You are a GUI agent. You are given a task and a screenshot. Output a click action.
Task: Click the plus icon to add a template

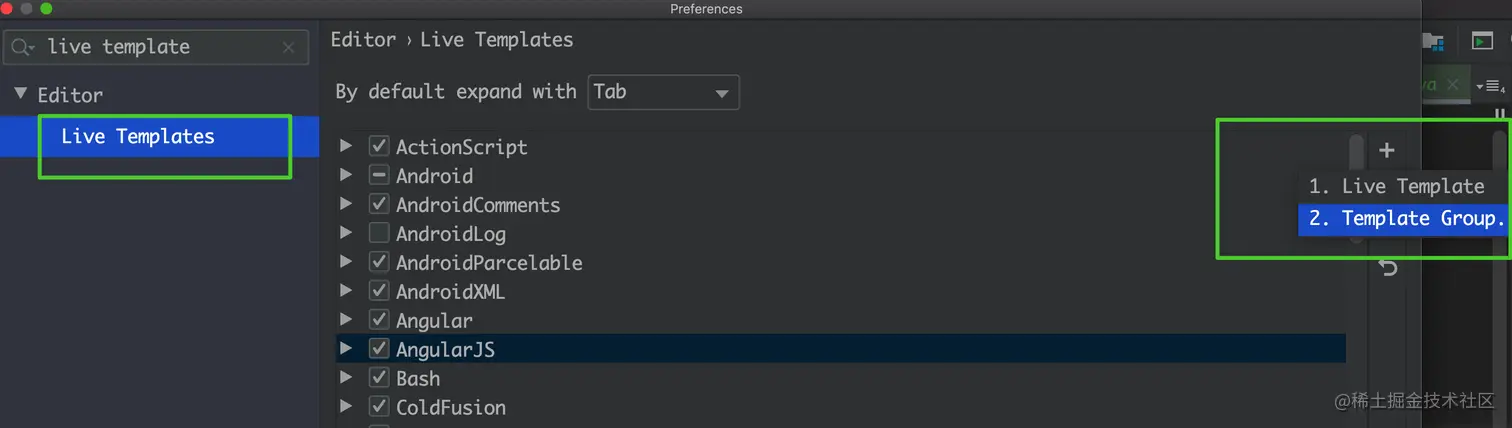[x=1386, y=151]
